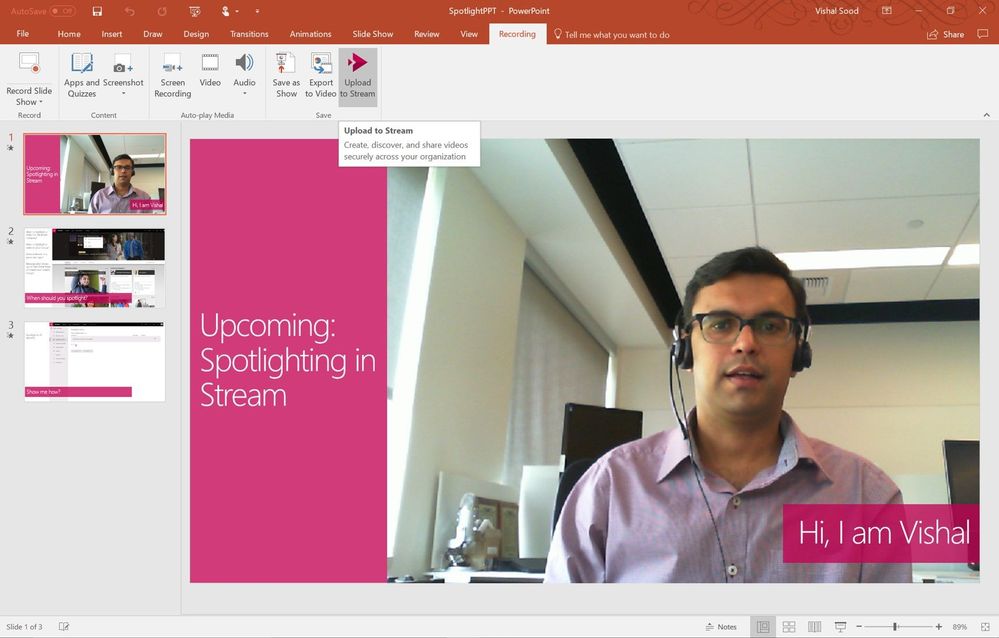Open the Comments icon next to Share
This screenshot has height=638, width=999.
[982, 34]
